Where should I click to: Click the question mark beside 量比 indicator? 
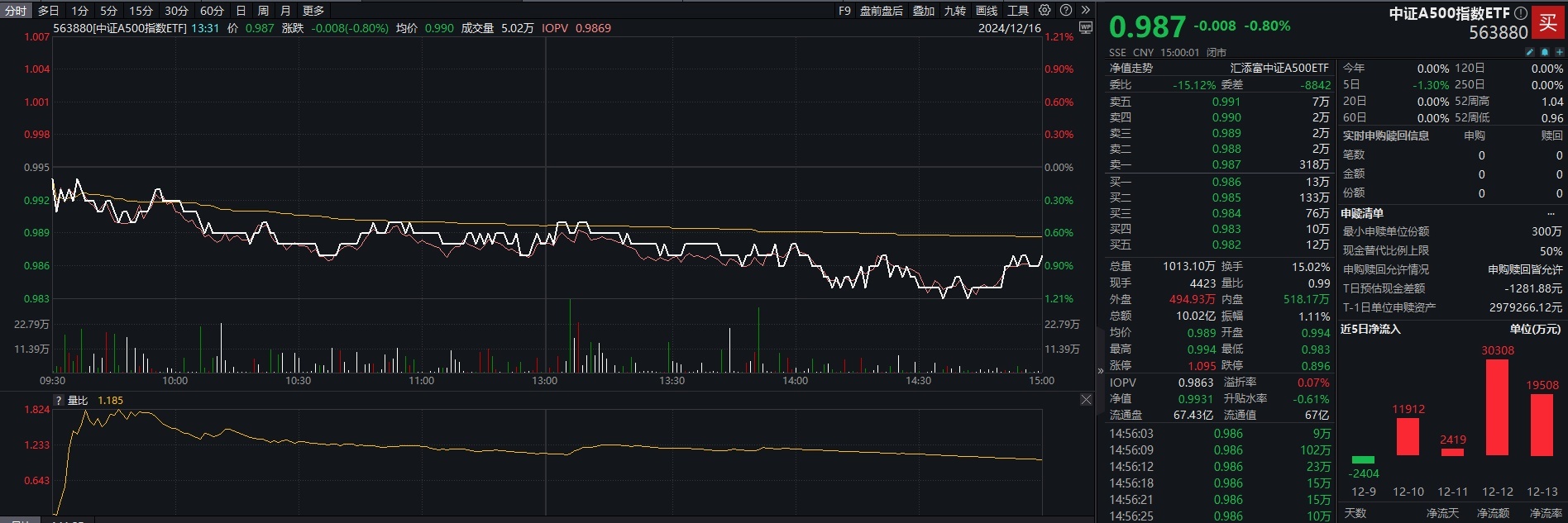pyautogui.click(x=58, y=401)
